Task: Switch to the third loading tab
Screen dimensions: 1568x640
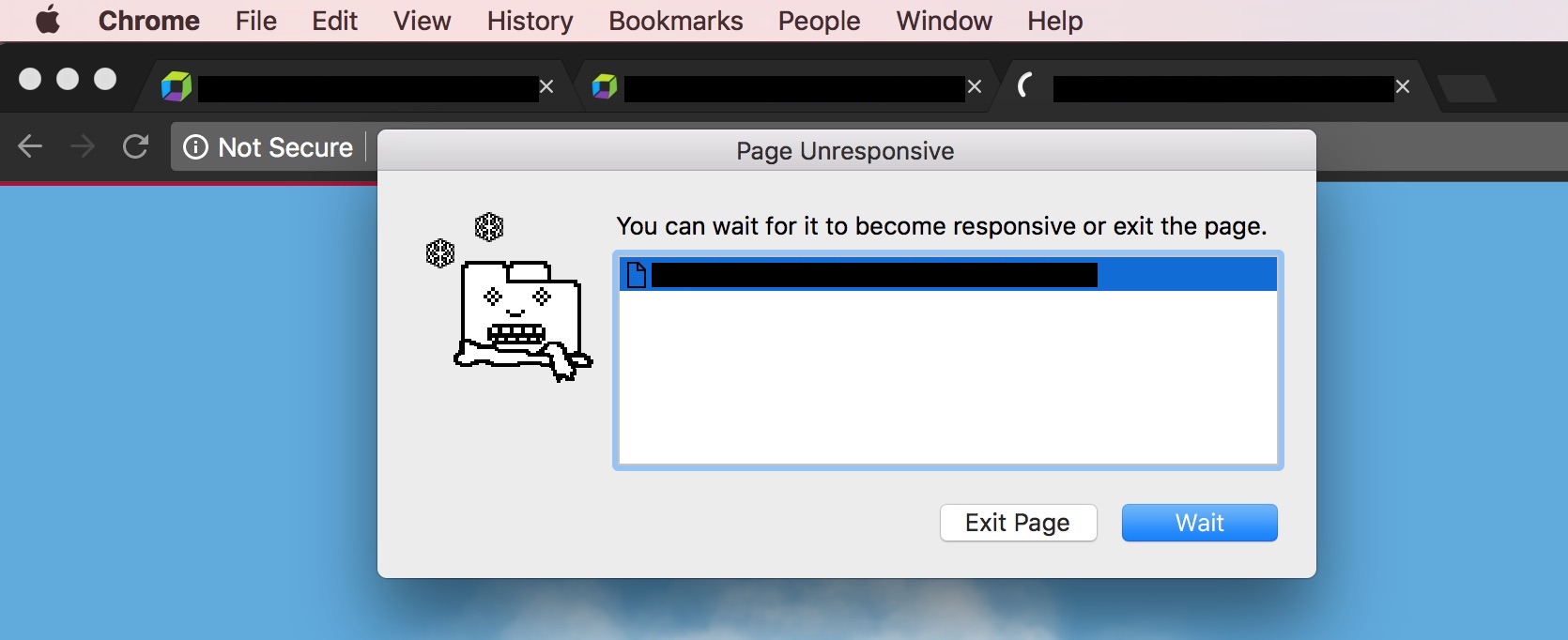Action: pos(1216,87)
